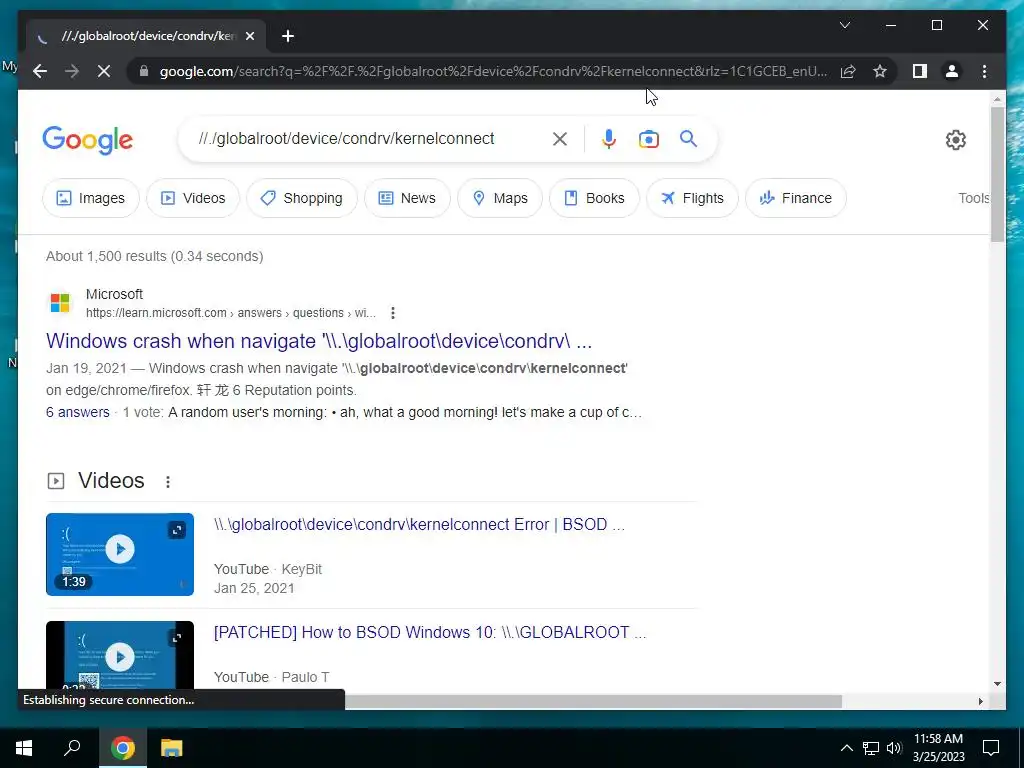The image size is (1024, 768).
Task: Bookmark this page with the star icon
Action: click(x=880, y=71)
